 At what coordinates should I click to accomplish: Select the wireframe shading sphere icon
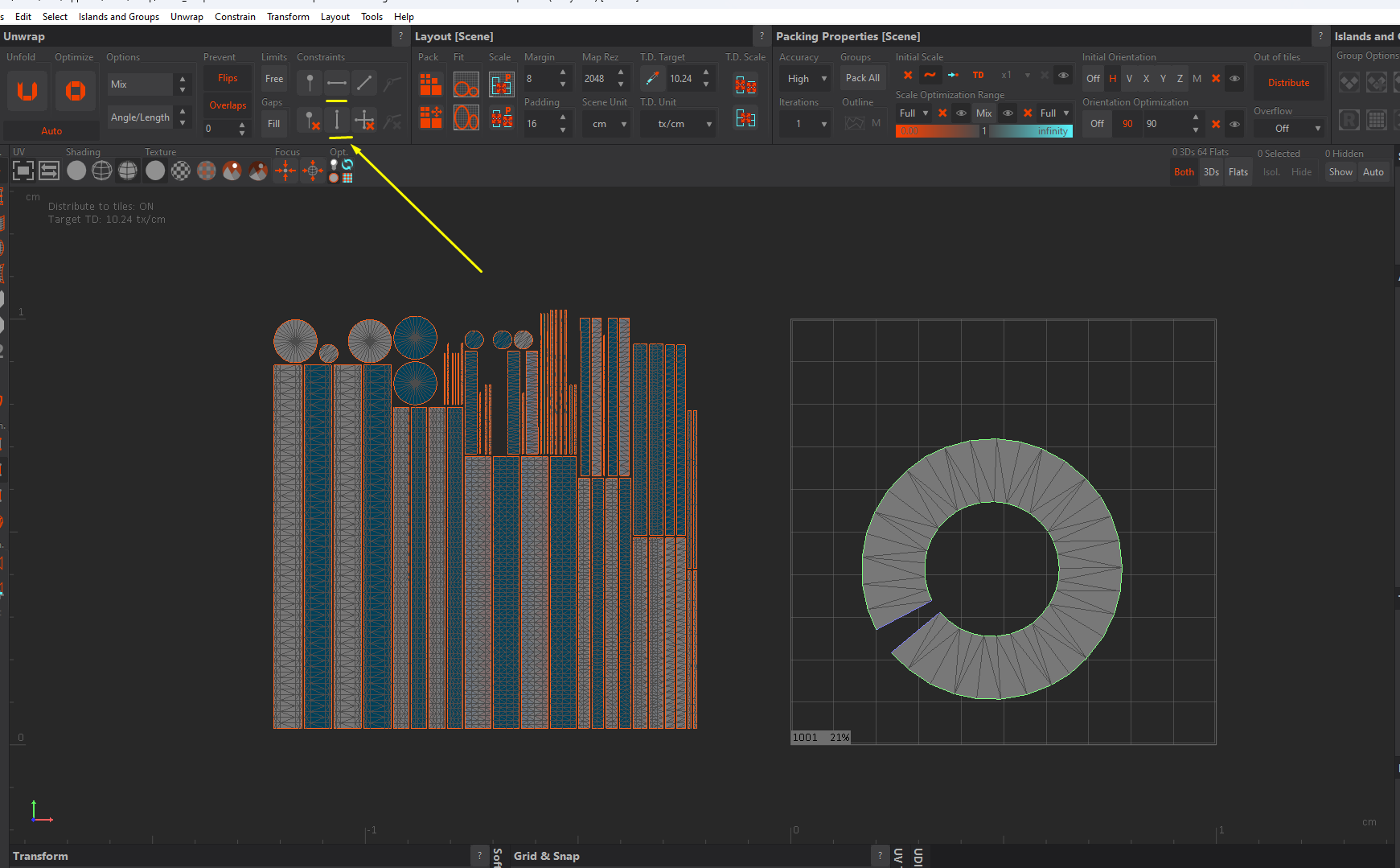pos(102,171)
